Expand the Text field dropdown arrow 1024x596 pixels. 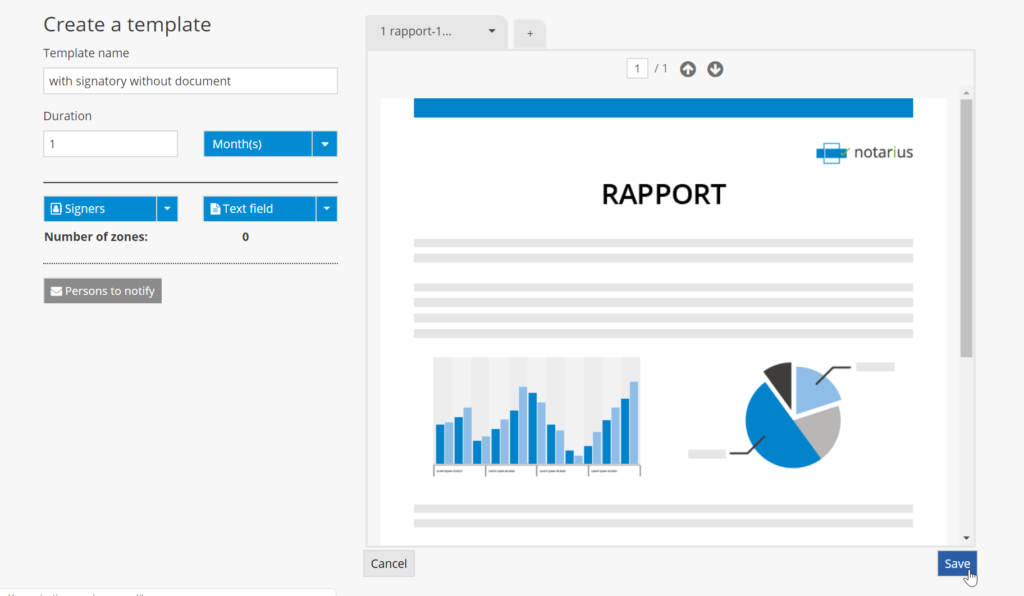pyautogui.click(x=326, y=209)
